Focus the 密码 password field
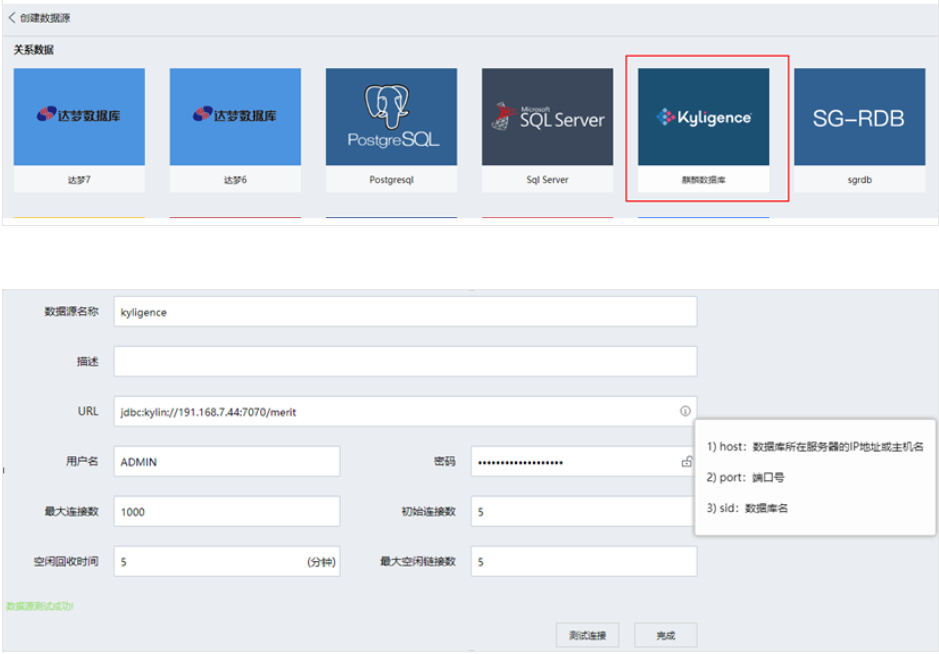Image resolution: width=939 pixels, height=654 pixels. coord(584,461)
